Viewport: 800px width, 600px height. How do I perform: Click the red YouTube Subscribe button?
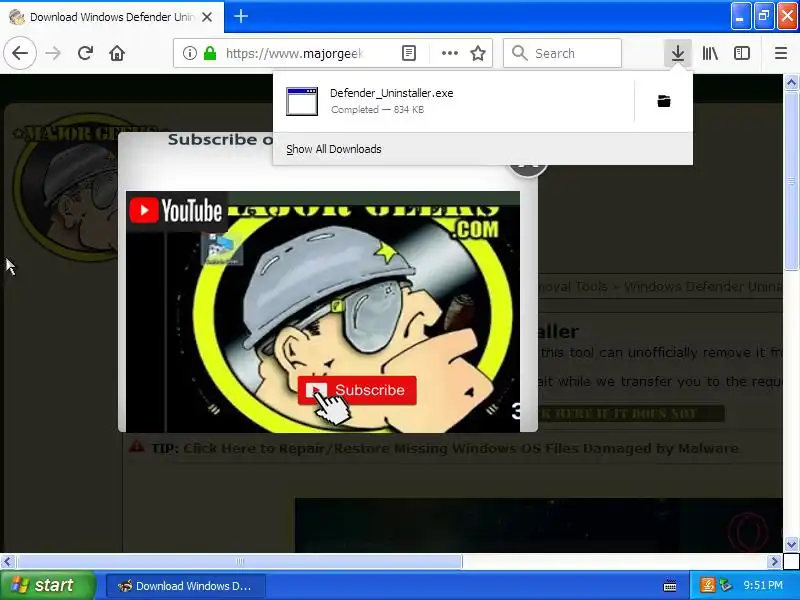[357, 390]
